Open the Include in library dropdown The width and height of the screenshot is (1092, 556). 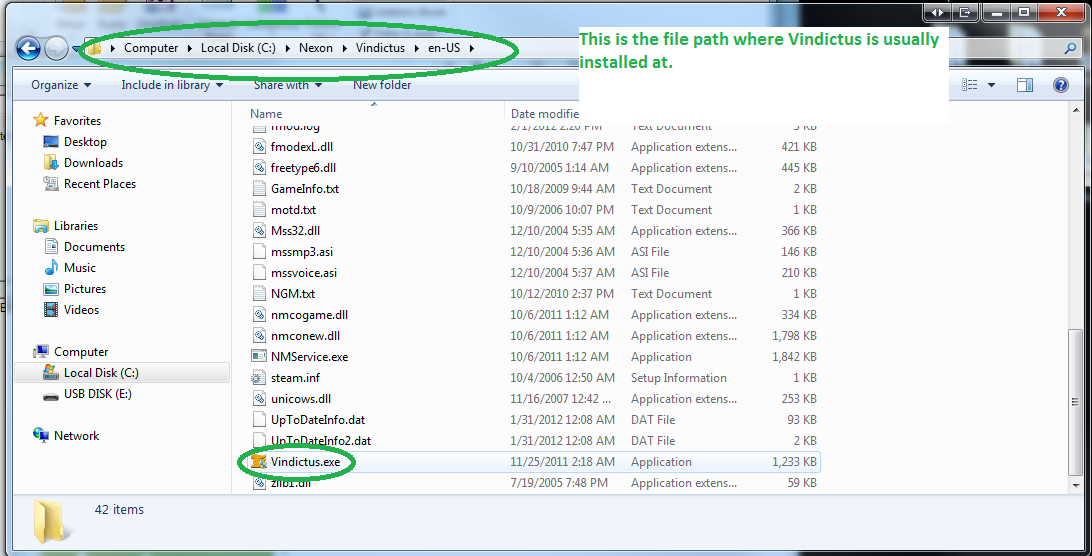pyautogui.click(x=172, y=85)
